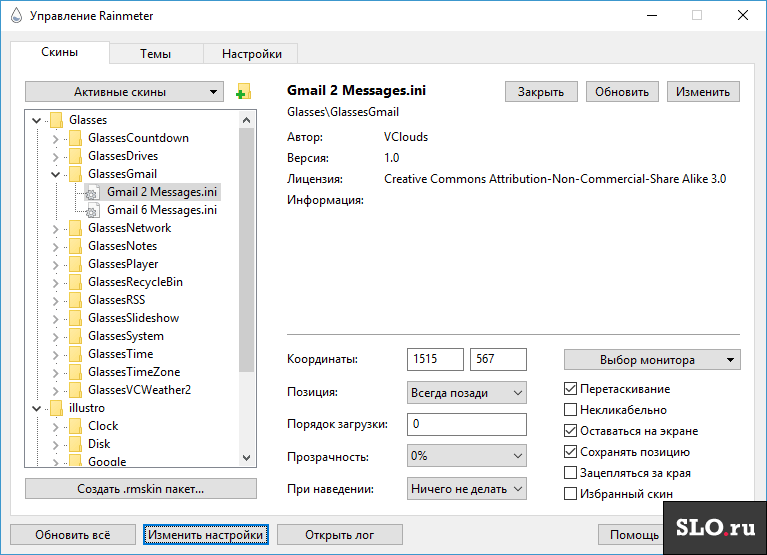
Task: Click the GlassesRSS folder icon
Action: [x=75, y=300]
